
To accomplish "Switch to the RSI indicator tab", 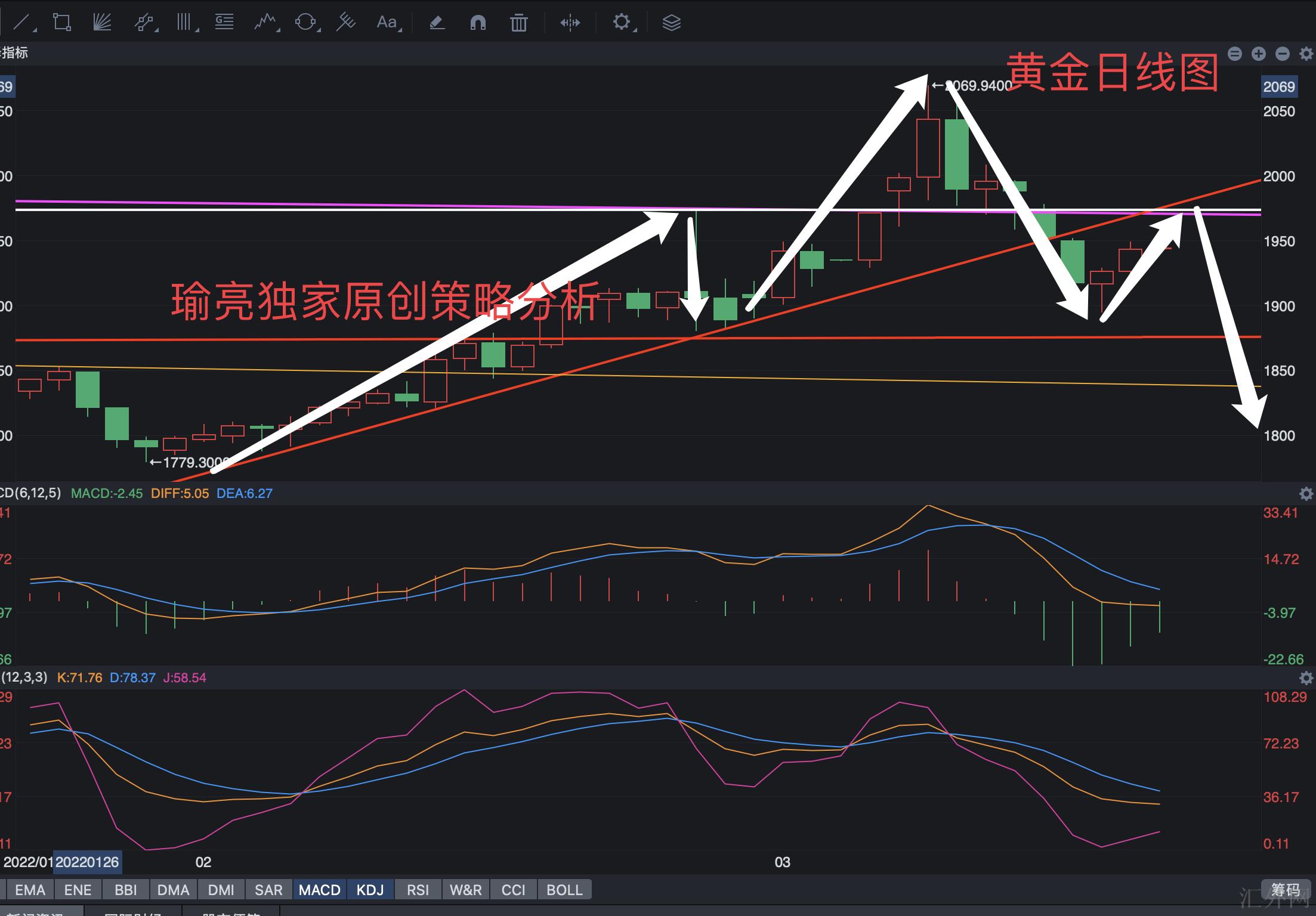I will point(418,890).
